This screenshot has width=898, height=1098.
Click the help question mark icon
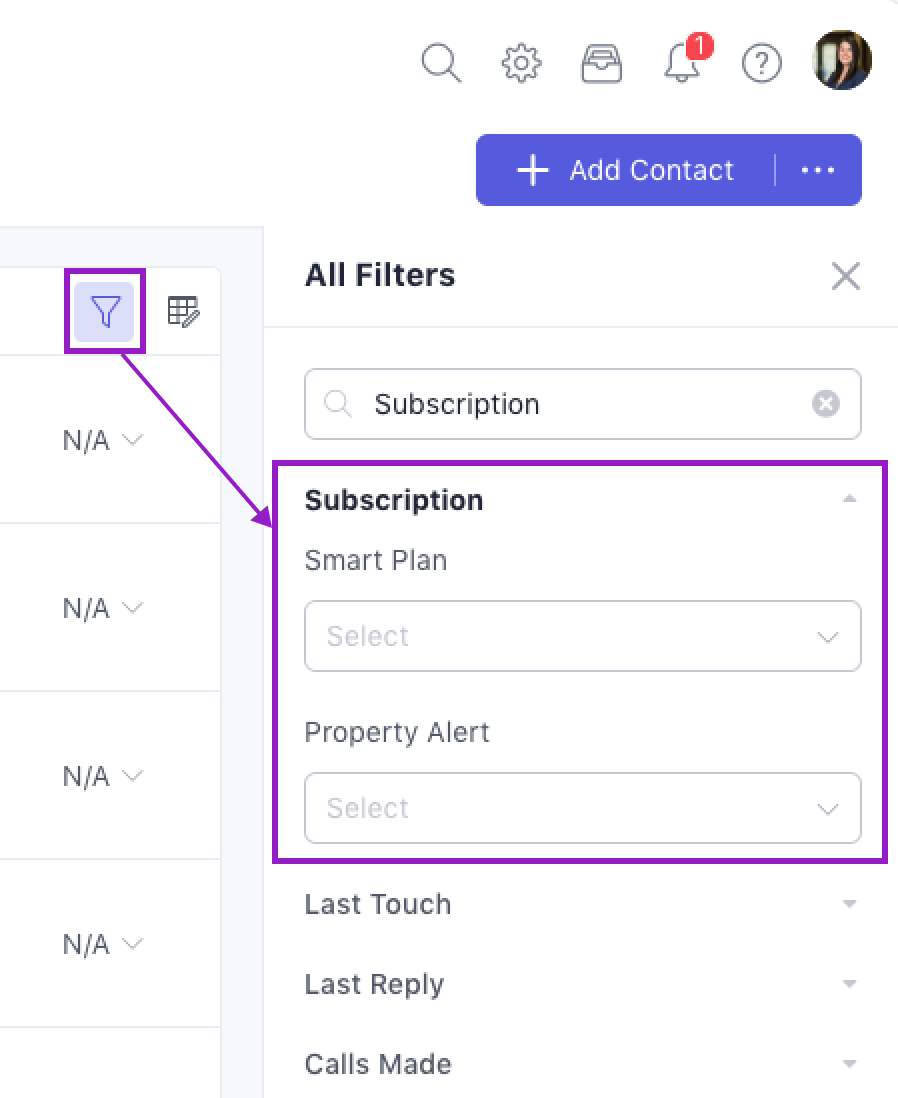click(762, 63)
